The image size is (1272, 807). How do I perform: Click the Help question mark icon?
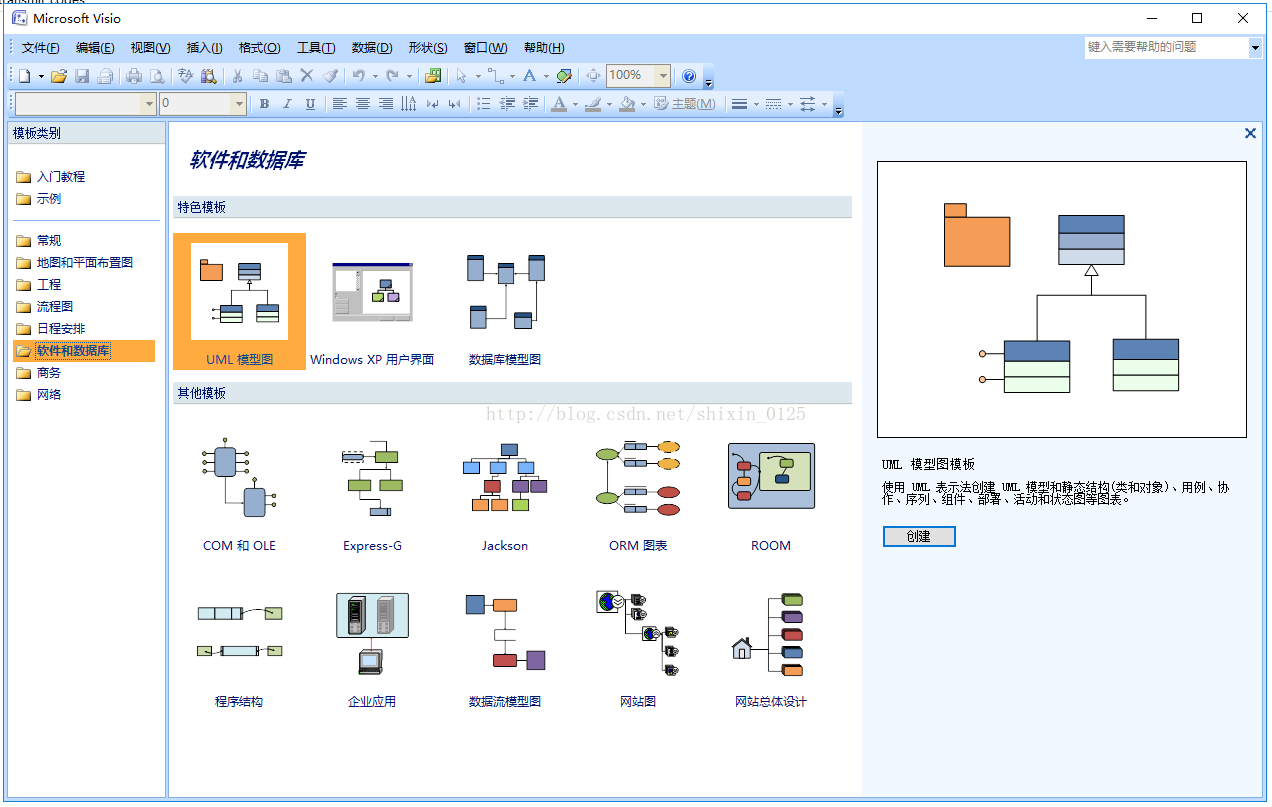pos(689,76)
